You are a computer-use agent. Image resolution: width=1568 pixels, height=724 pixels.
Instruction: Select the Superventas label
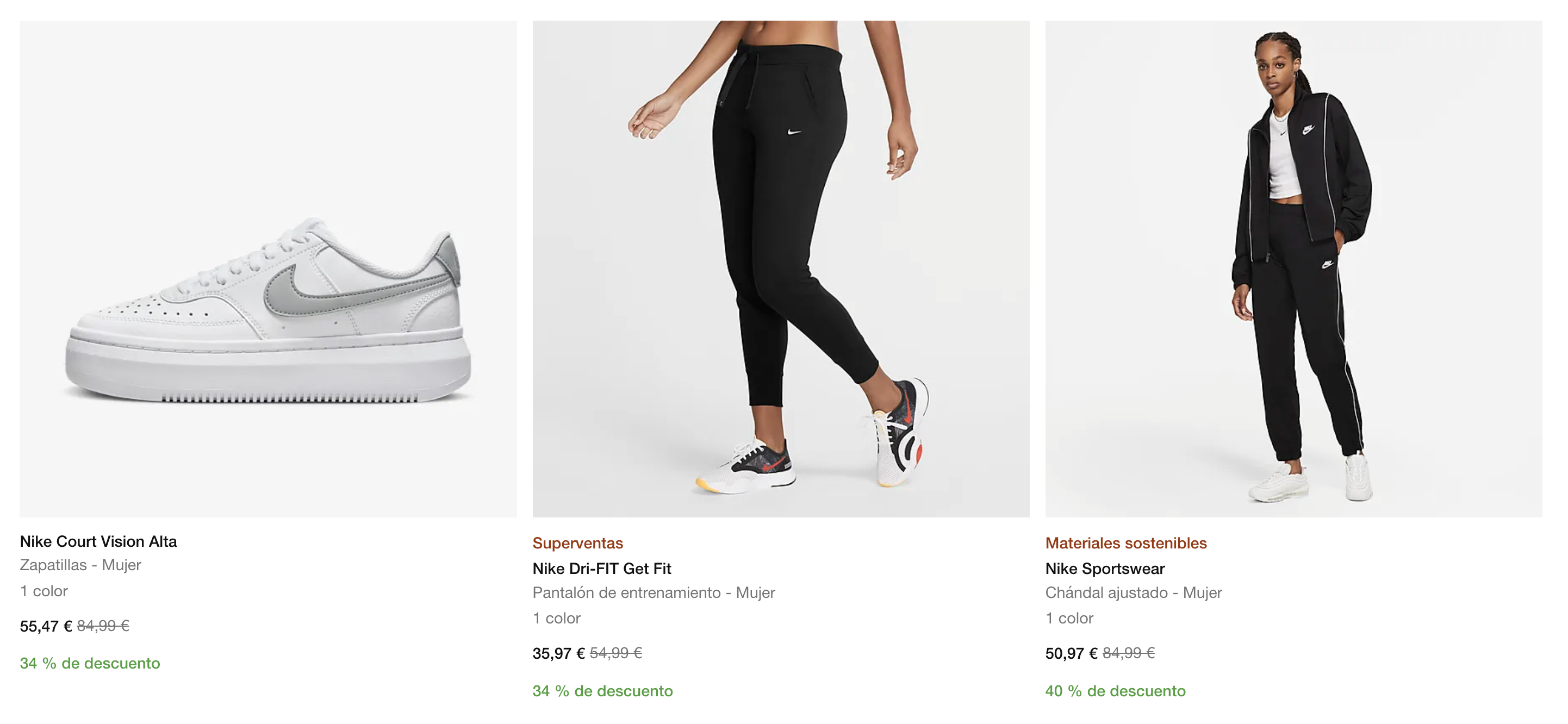[x=577, y=542]
